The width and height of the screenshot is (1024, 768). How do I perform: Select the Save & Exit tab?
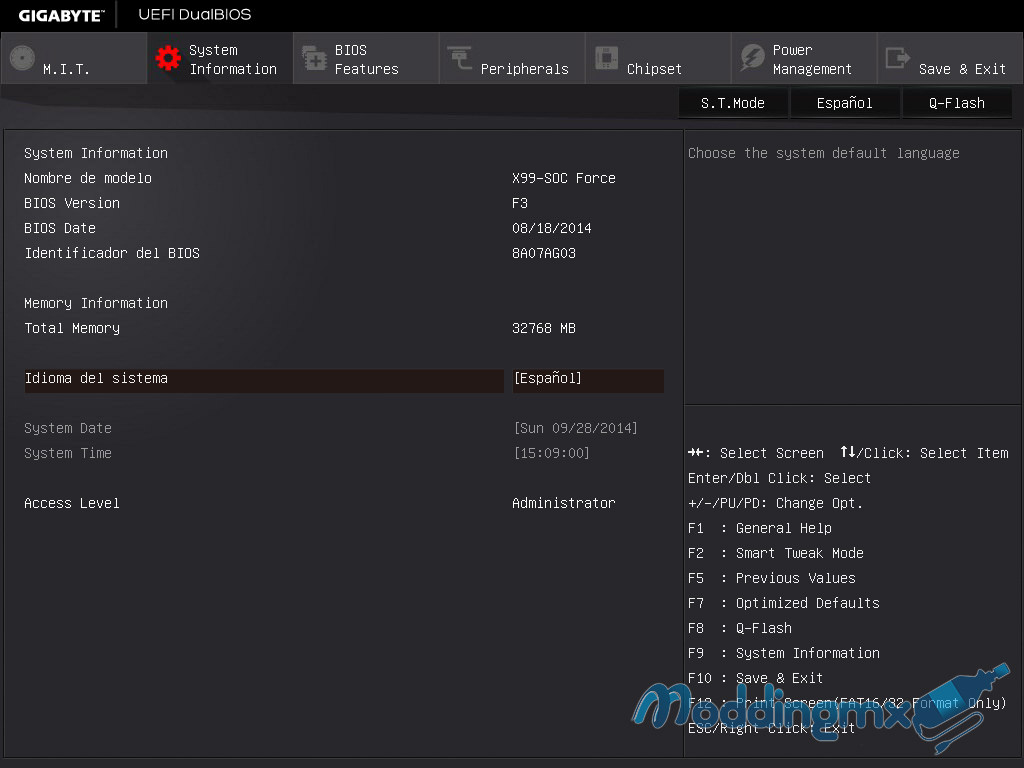click(x=950, y=58)
